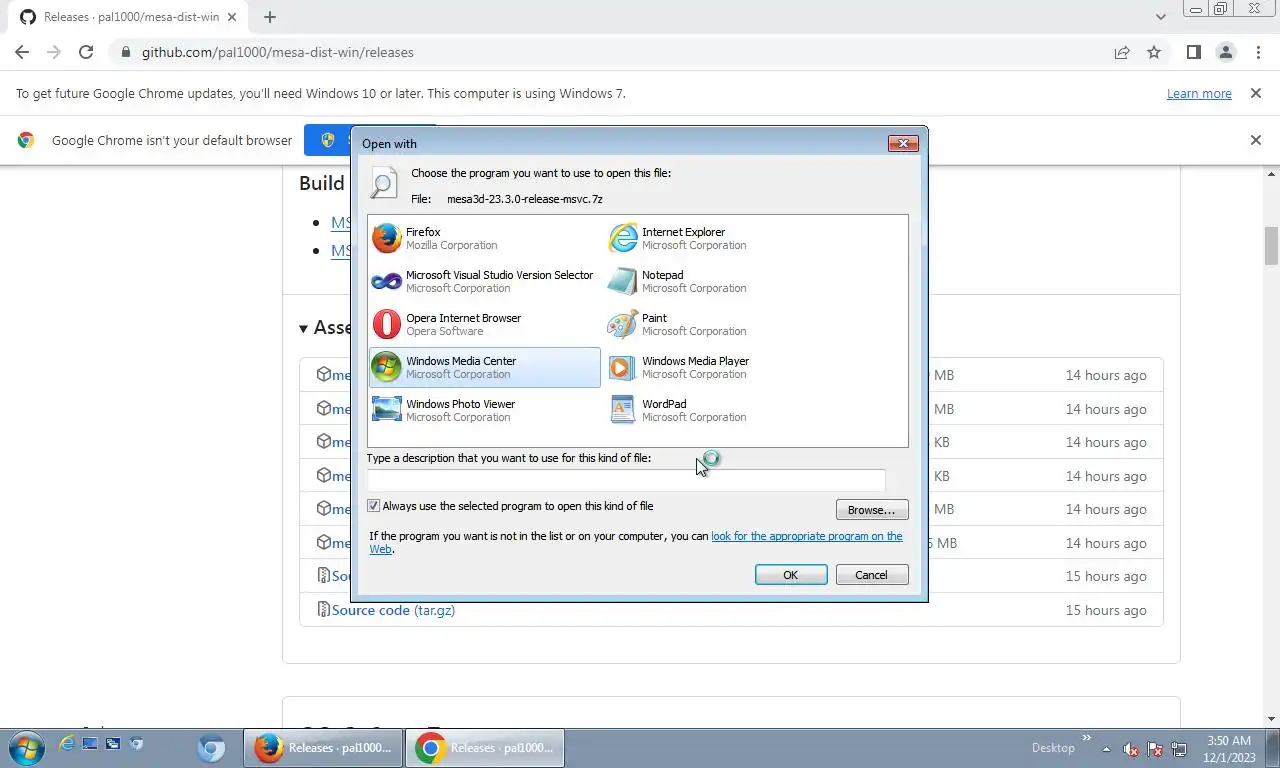
Task: Show hidden tray icons arrow
Action: 1106,749
